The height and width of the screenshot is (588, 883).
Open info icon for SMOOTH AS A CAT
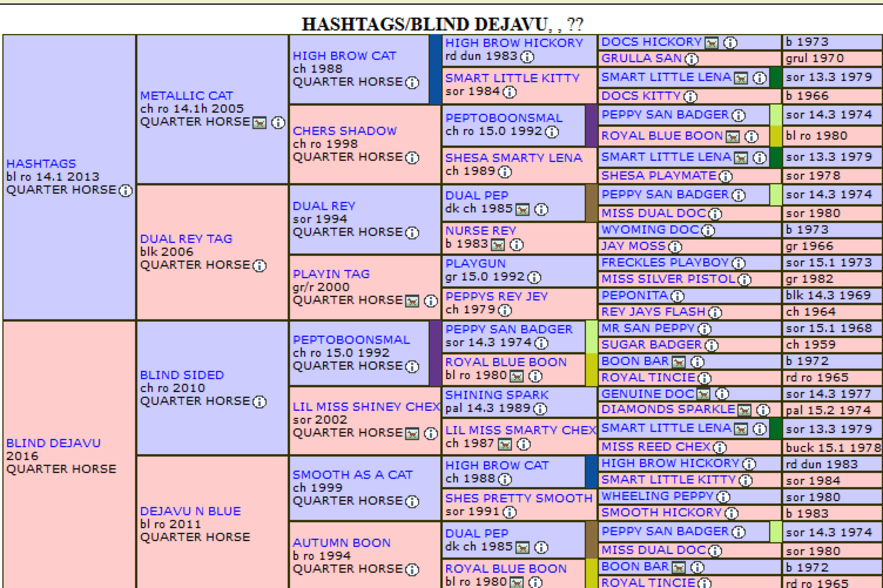[412, 502]
